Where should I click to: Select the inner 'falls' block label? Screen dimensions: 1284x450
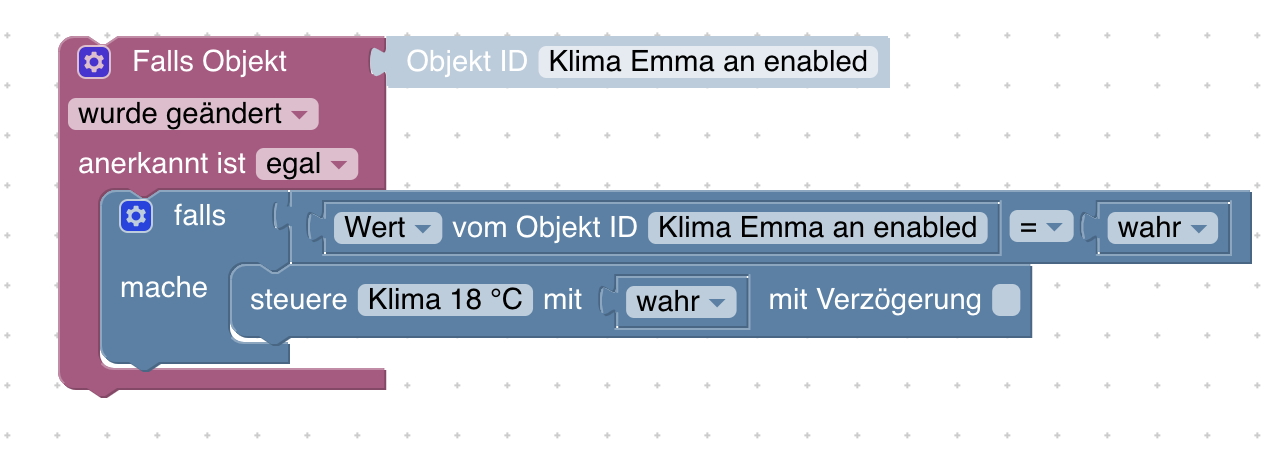coord(200,215)
